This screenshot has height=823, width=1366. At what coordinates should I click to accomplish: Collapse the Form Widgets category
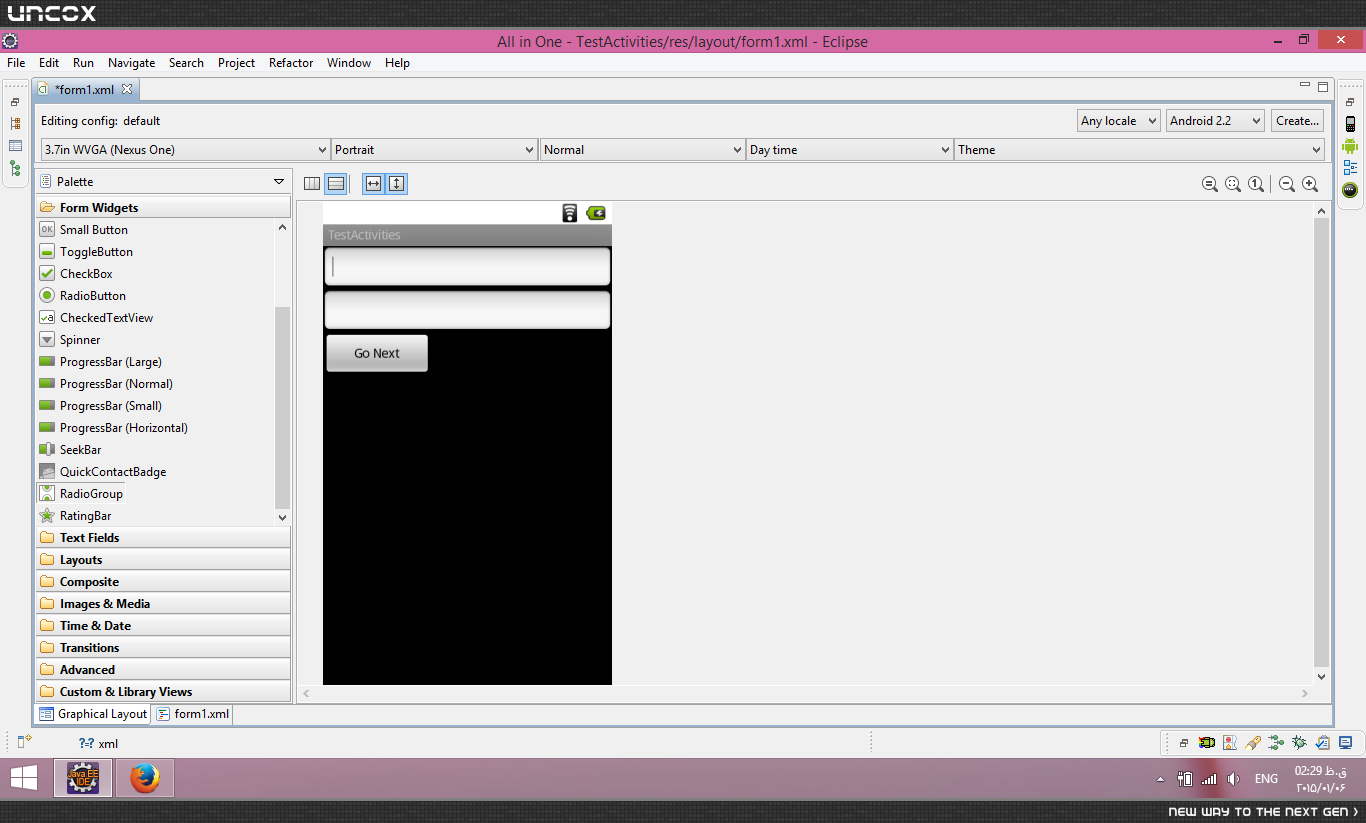pyautogui.click(x=163, y=208)
